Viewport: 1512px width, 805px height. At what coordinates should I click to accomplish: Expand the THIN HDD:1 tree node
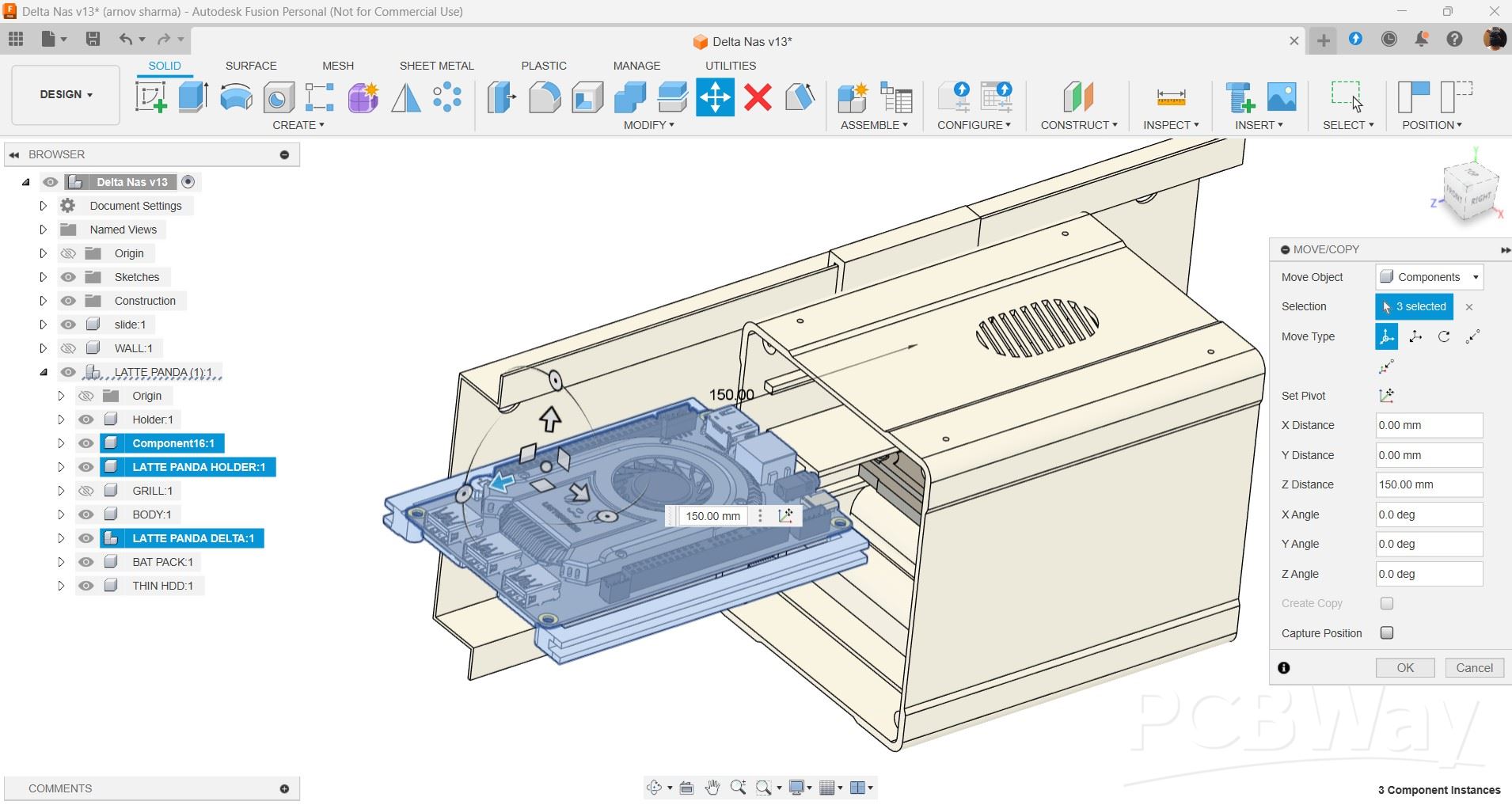pos(61,586)
